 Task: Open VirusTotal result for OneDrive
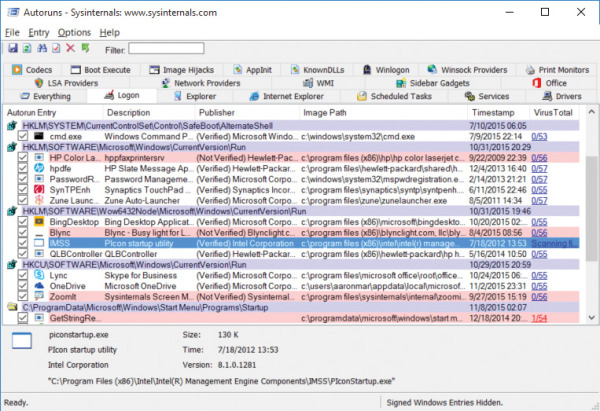coord(539,286)
